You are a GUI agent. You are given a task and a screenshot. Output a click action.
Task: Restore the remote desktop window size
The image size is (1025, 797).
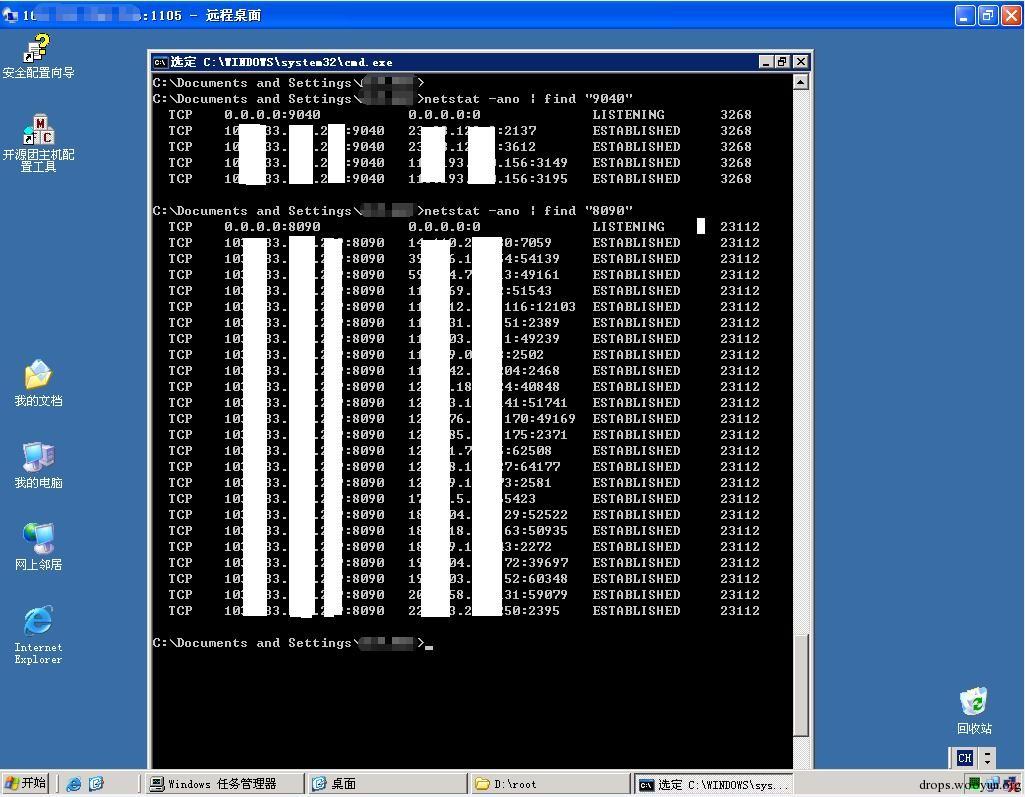[x=987, y=15]
